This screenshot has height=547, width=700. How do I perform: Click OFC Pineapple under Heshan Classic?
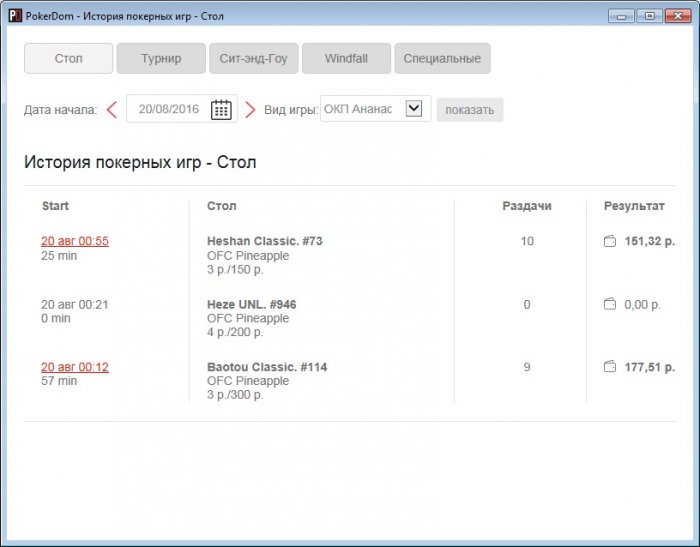pos(248,256)
